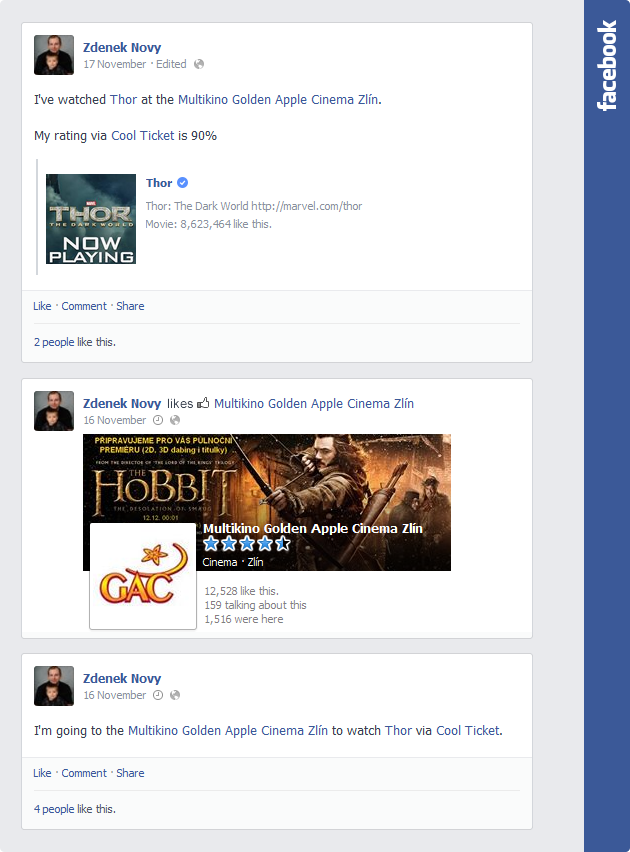Click the thumbs-up icon before Multikino Golden Apple
The image size is (630, 852).
click(203, 403)
